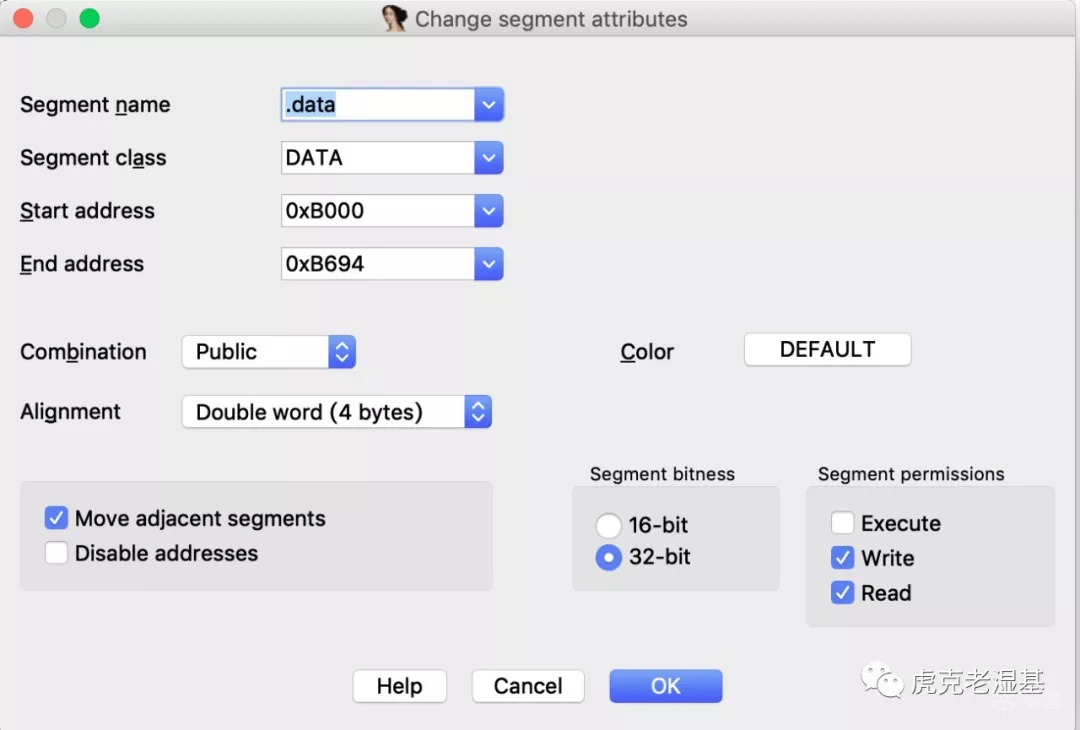Image resolution: width=1080 pixels, height=730 pixels.
Task: Select the 32-bit segment bitness option
Action: click(x=608, y=557)
